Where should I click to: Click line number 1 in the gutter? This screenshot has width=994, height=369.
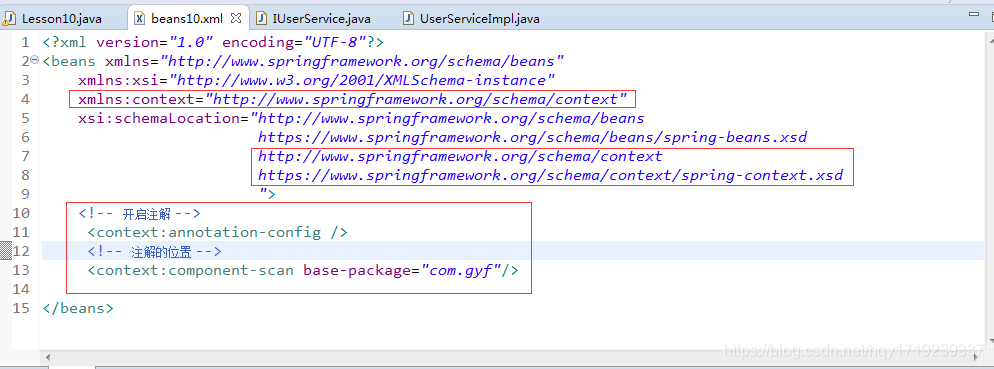[x=25, y=42]
